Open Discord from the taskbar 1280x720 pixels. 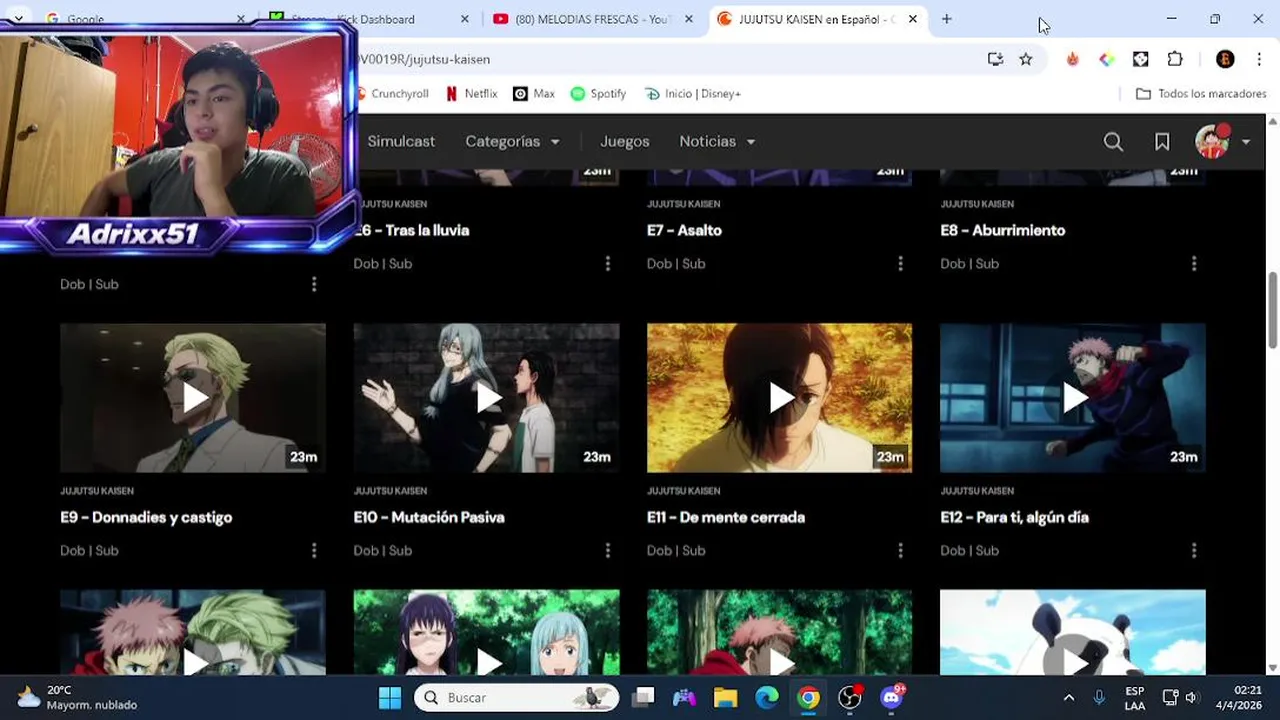891,697
